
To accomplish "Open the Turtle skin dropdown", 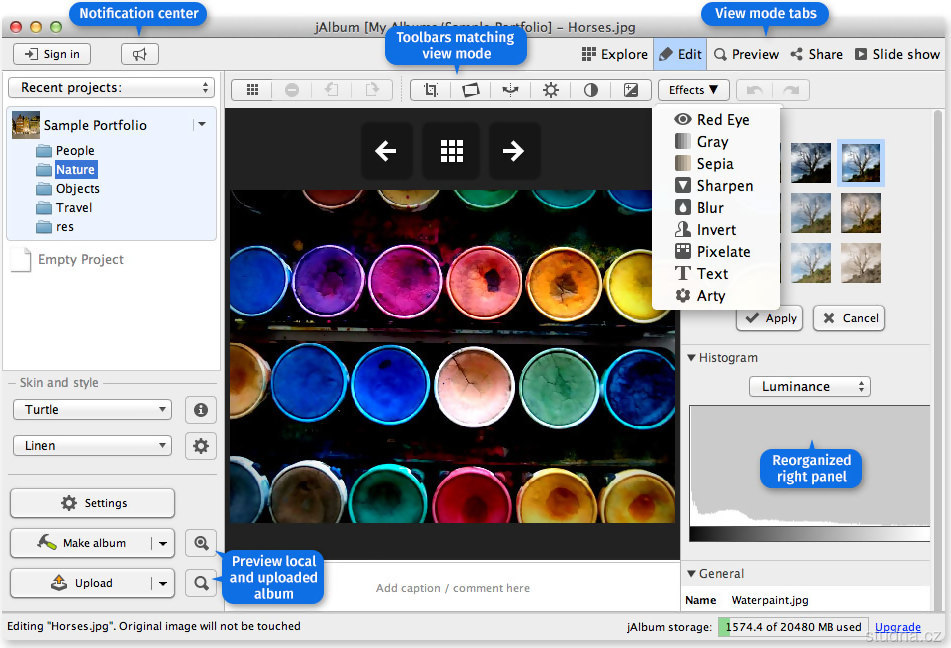I will (92, 409).
